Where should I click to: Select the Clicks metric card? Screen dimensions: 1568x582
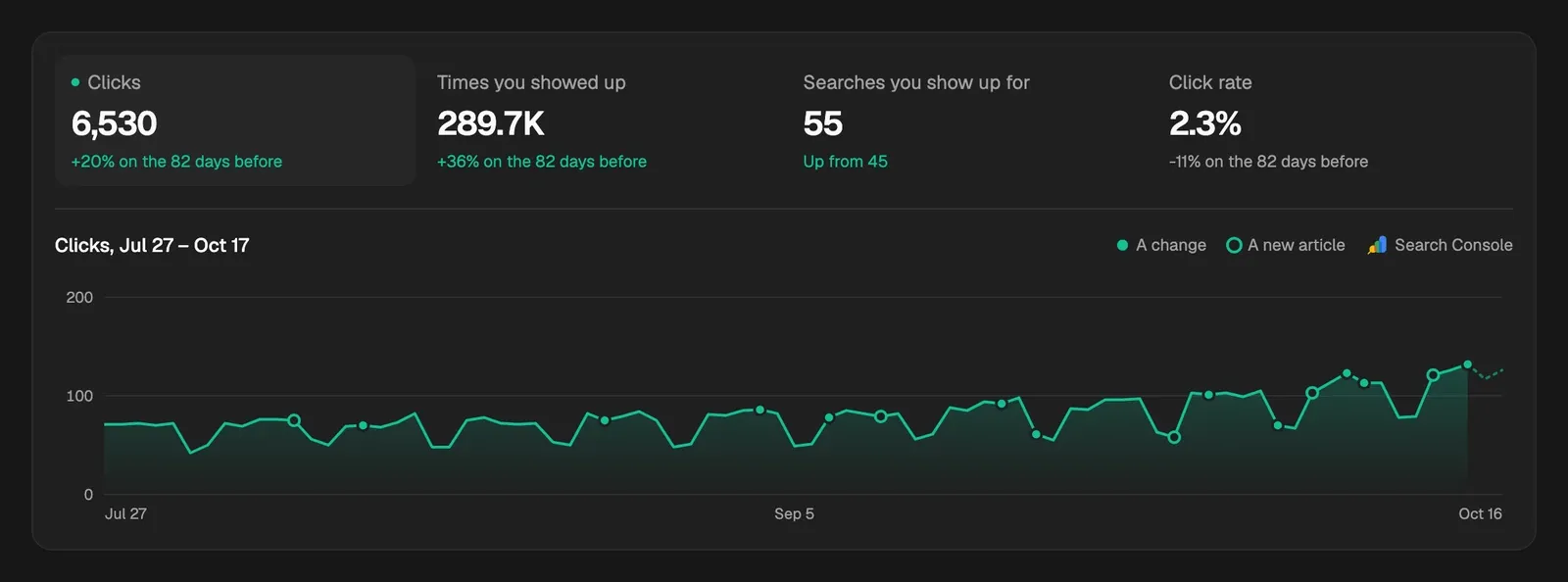[x=235, y=121]
